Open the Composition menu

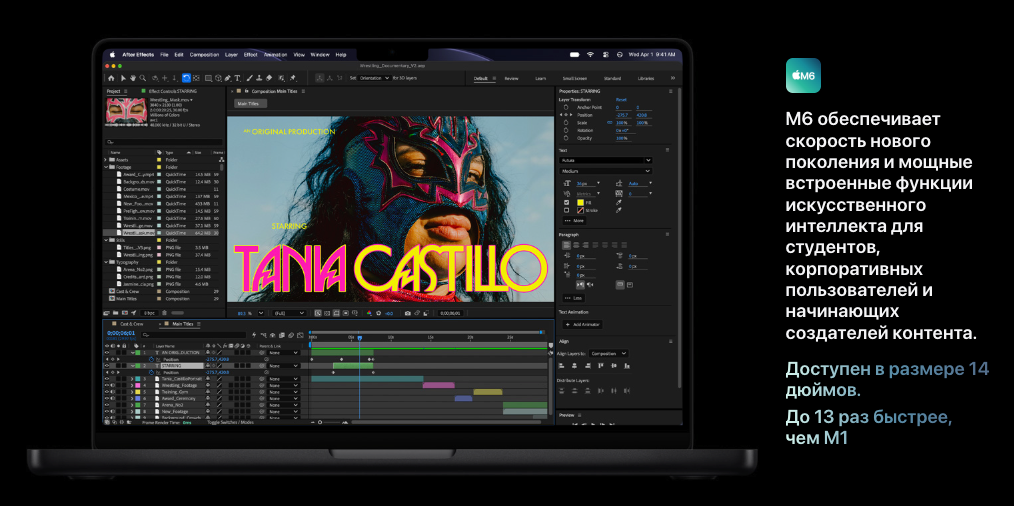point(204,54)
